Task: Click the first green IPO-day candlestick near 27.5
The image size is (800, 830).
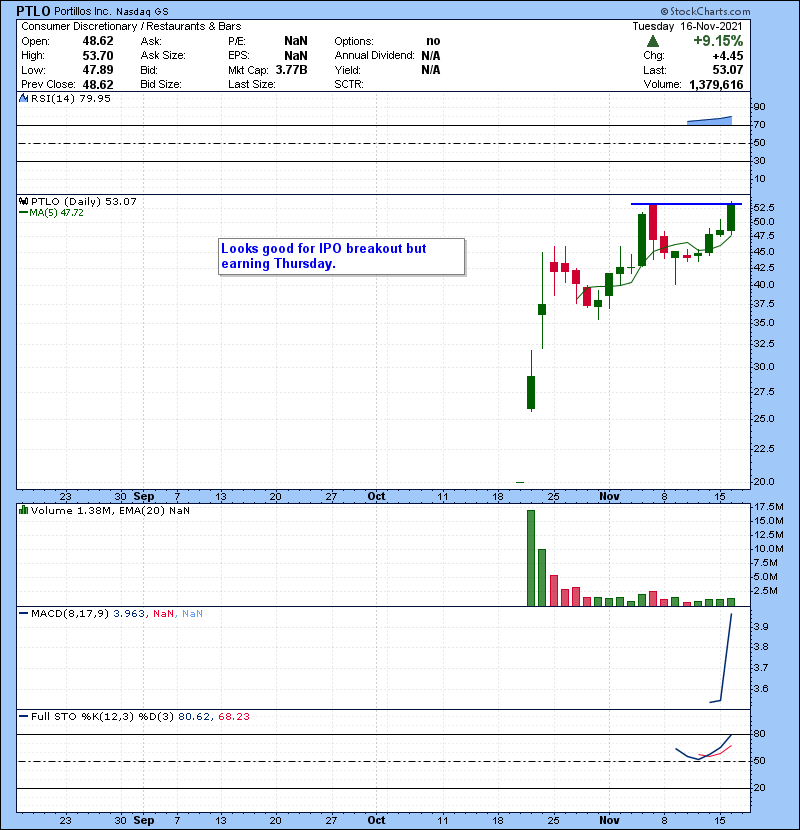Action: coord(531,392)
